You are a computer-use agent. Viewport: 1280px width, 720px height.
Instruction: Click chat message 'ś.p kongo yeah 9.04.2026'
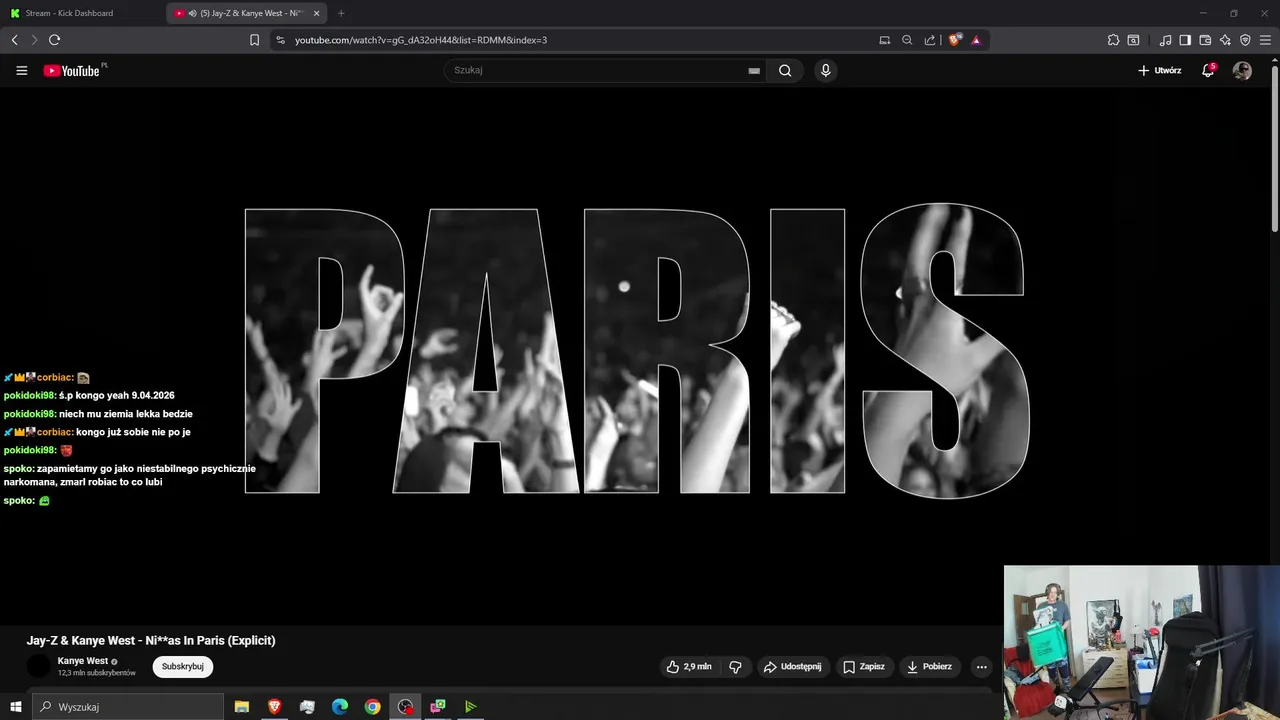(x=117, y=396)
